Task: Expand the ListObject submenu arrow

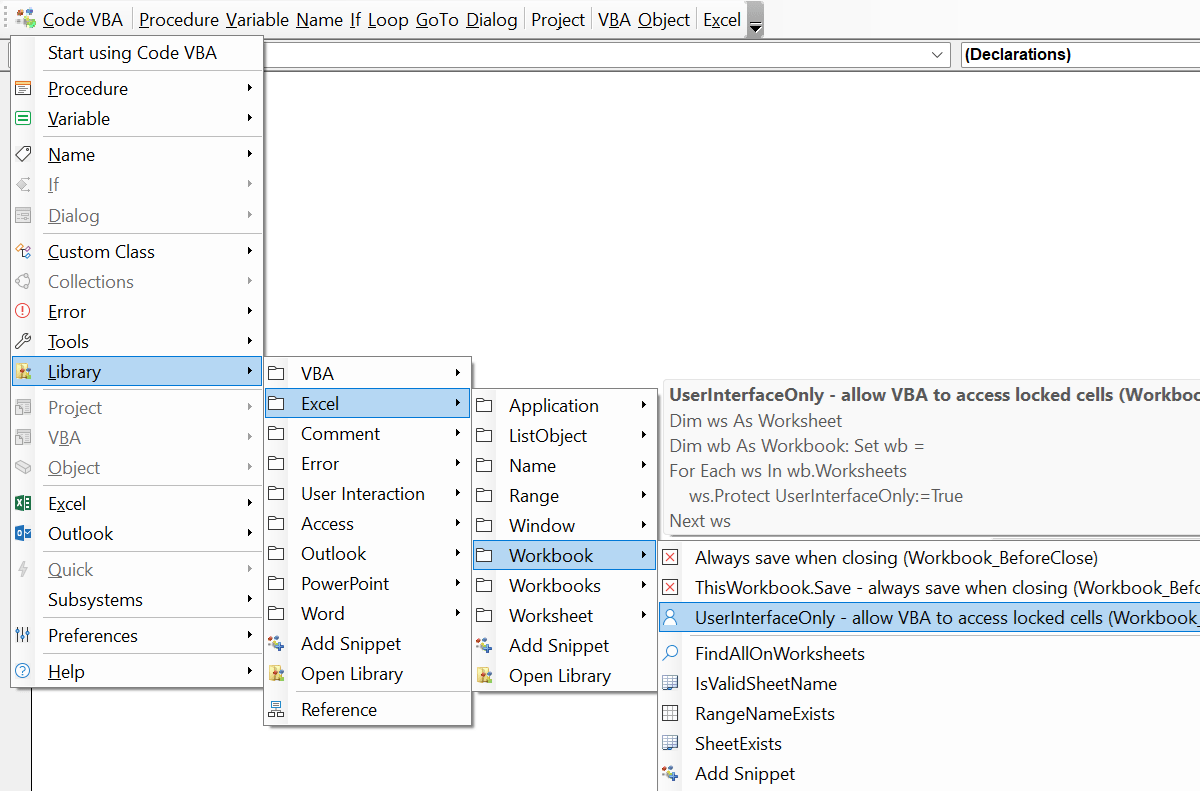Action: (x=644, y=436)
